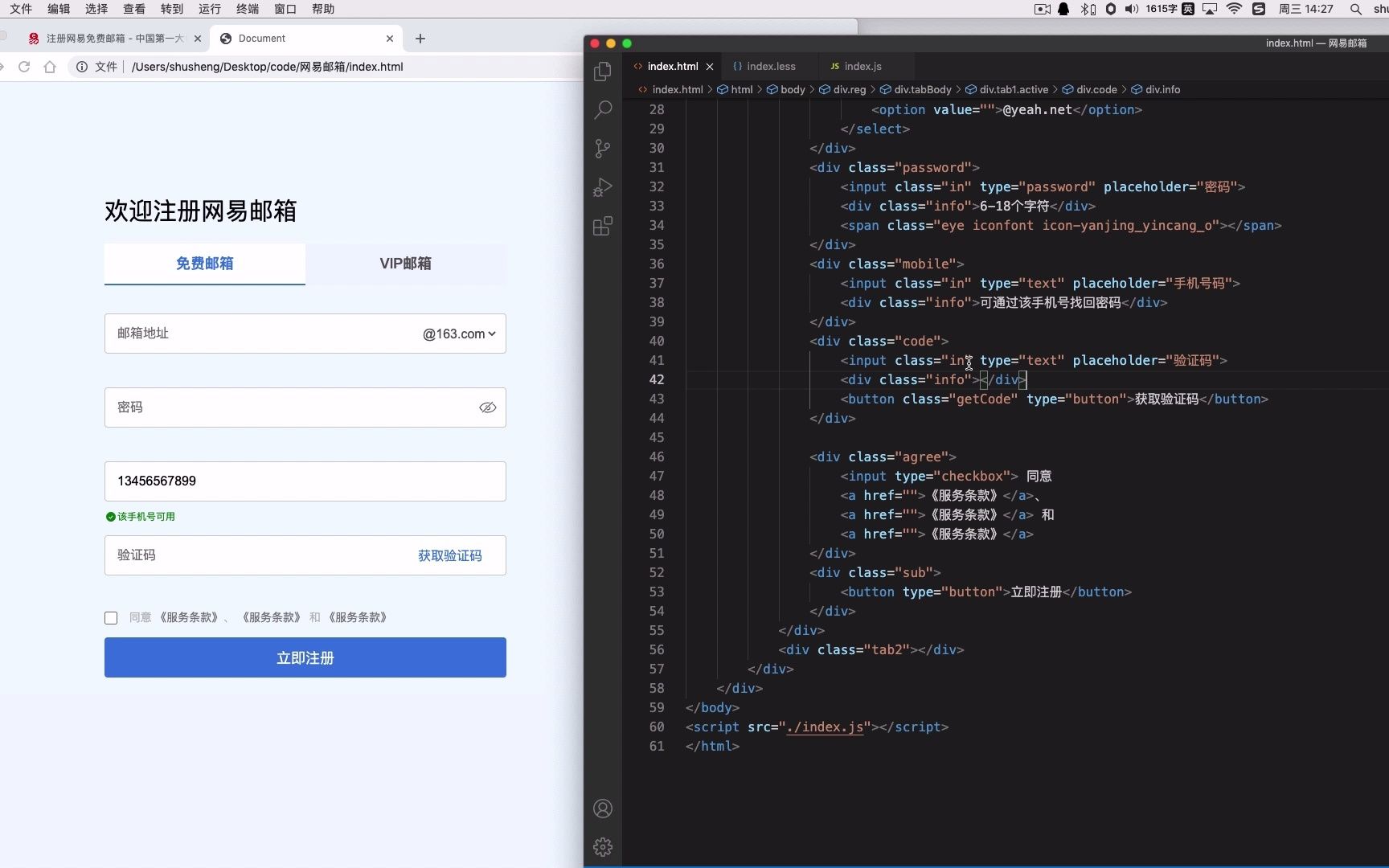Viewport: 1389px width, 868px height.
Task: Open Spotlight search in menu bar
Action: [x=1356, y=9]
